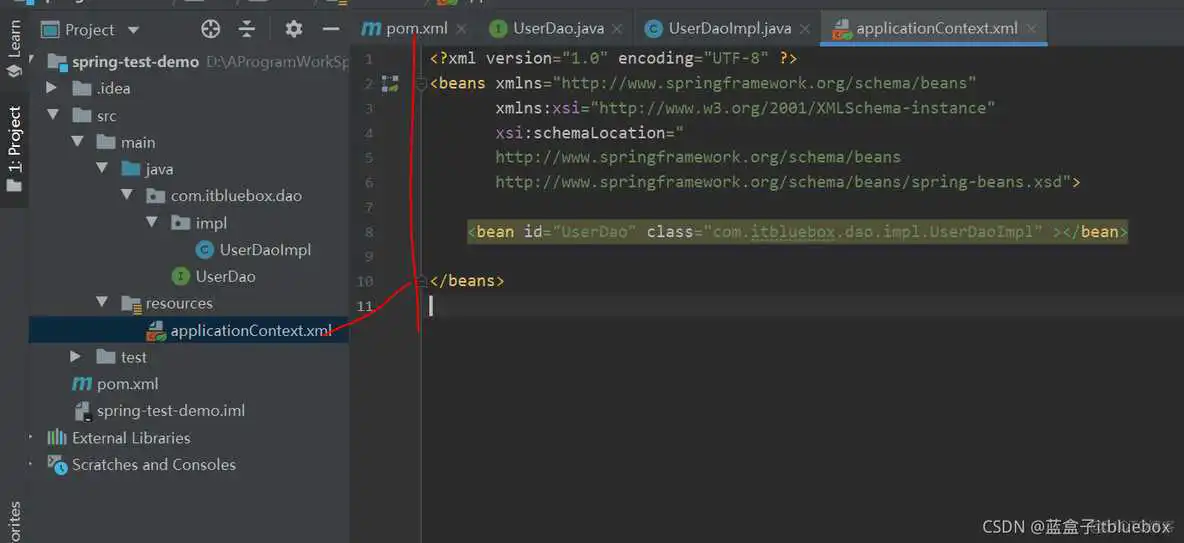Open pom.xml in project tree
Screen dimensions: 1184x543
[x=128, y=384]
